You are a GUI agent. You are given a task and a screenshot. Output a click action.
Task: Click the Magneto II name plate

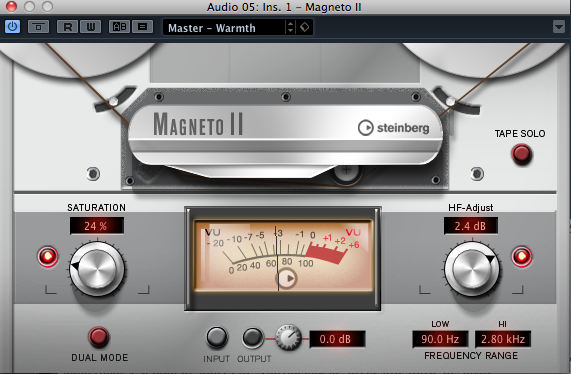coord(198,124)
